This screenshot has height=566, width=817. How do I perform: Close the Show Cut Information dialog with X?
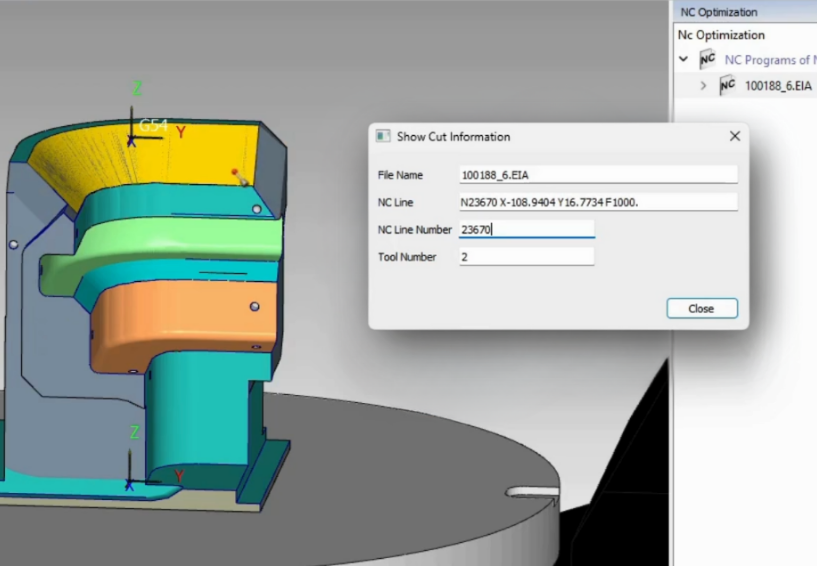click(735, 136)
